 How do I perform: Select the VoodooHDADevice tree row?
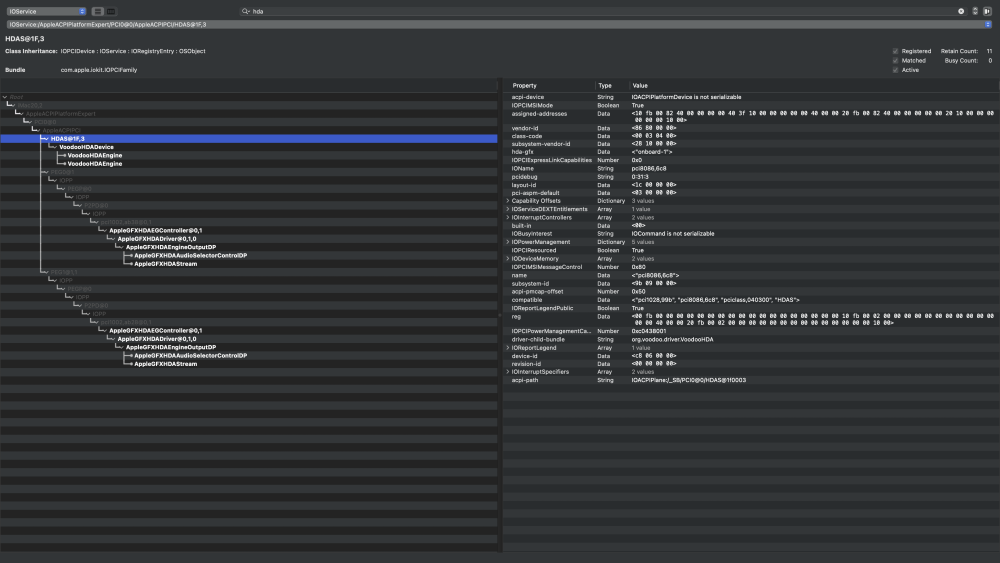[249, 147]
